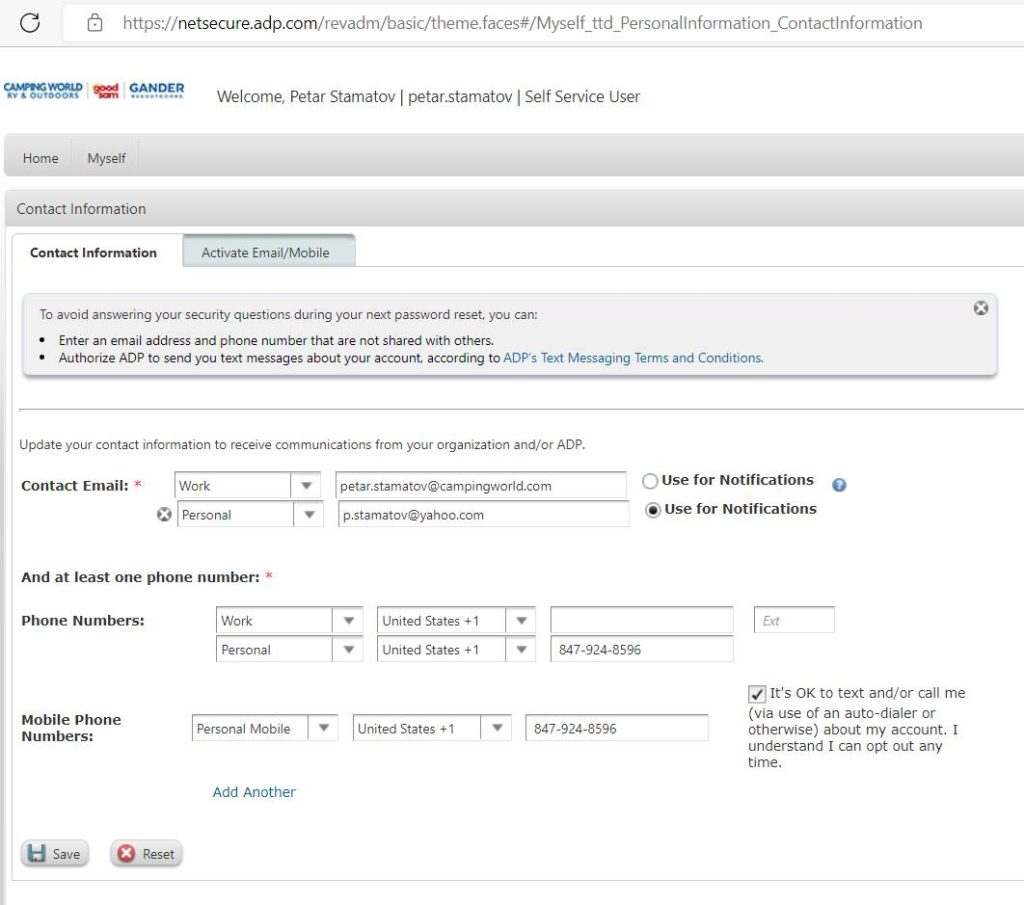Open country code dropdown for Work phone
The height and width of the screenshot is (905, 1024).
tap(520, 621)
